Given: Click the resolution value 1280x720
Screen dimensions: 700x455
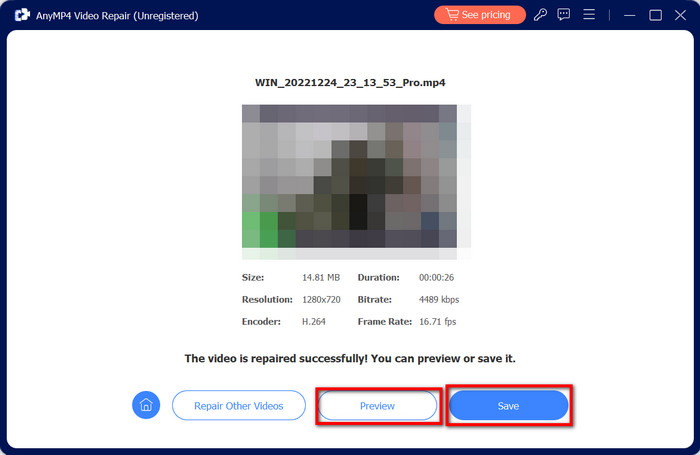Looking at the screenshot, I should tap(321, 300).
